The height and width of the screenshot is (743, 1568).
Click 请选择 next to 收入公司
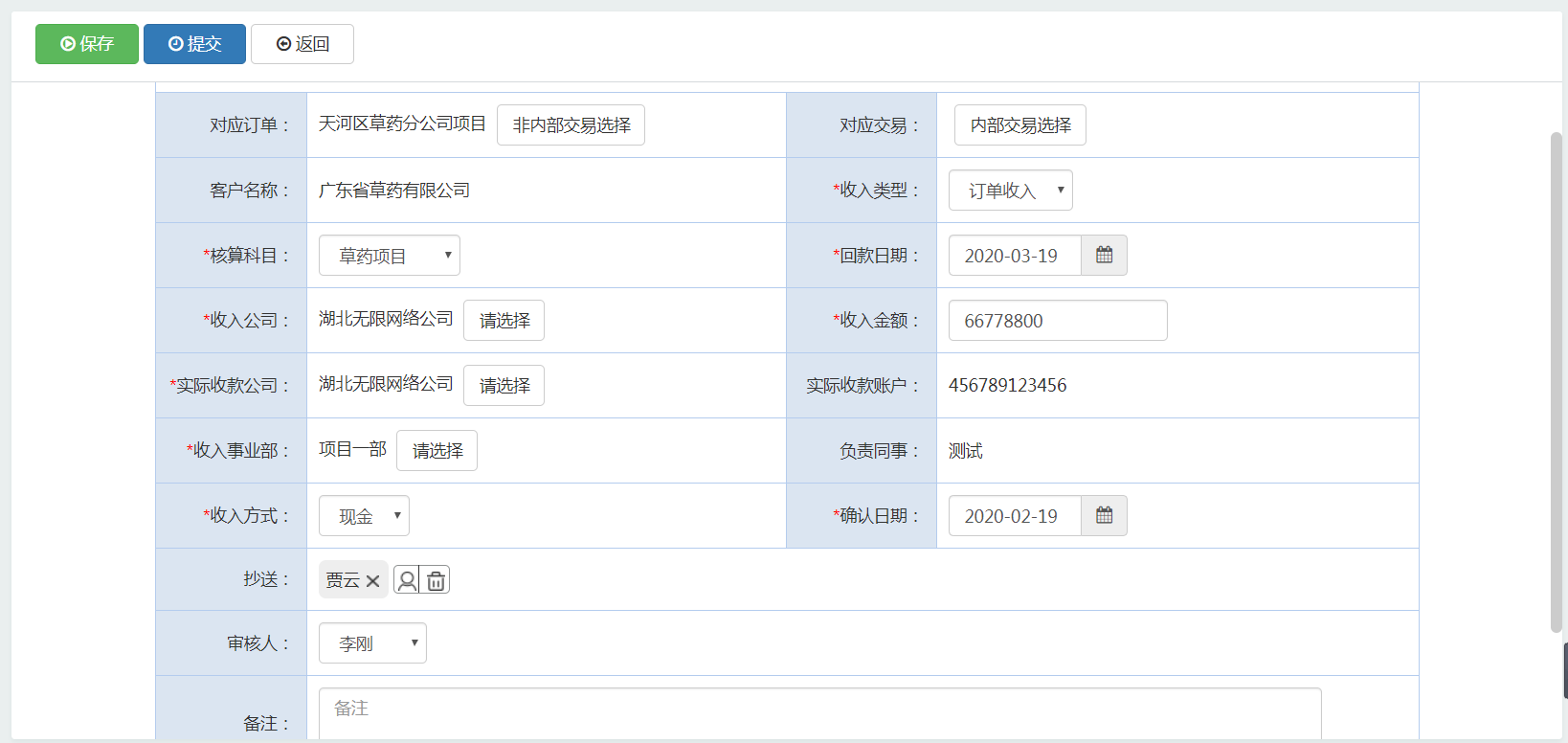(504, 321)
